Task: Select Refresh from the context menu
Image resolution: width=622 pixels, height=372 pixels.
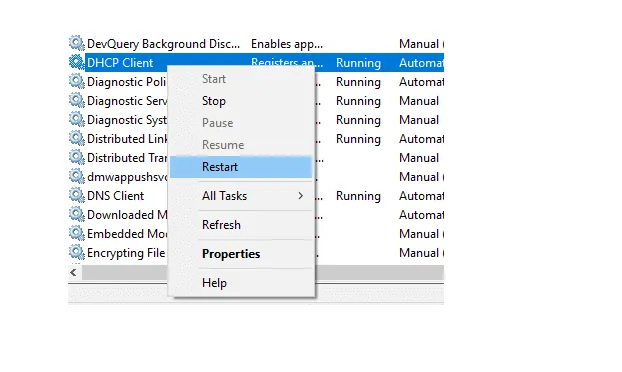Action: [241, 225]
